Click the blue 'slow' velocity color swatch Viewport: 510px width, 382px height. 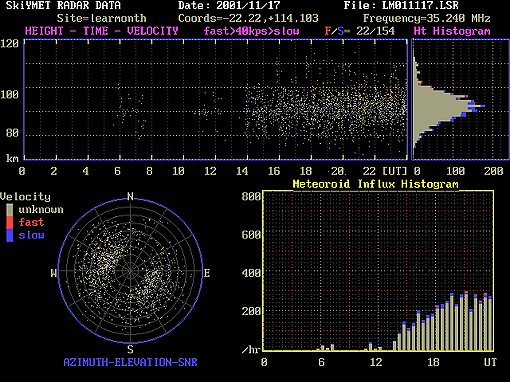10,235
